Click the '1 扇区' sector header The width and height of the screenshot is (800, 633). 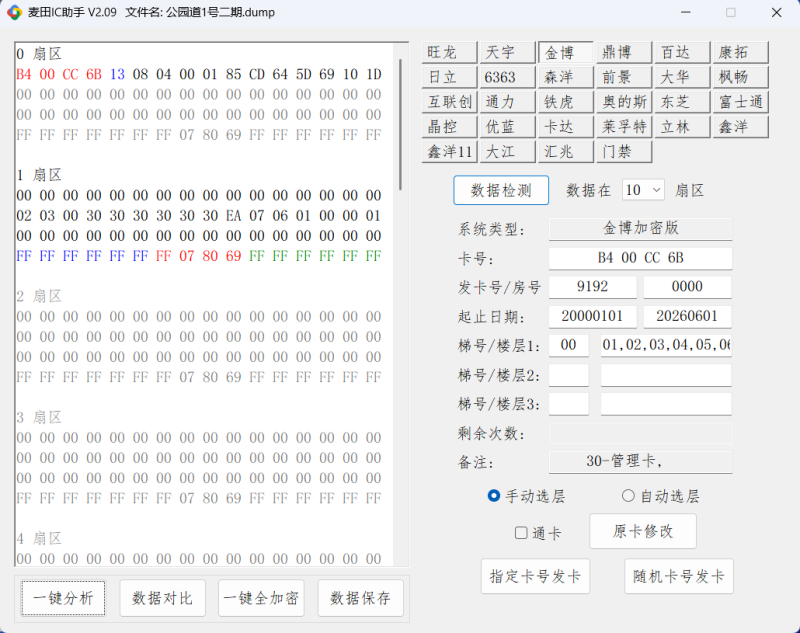click(x=39, y=175)
